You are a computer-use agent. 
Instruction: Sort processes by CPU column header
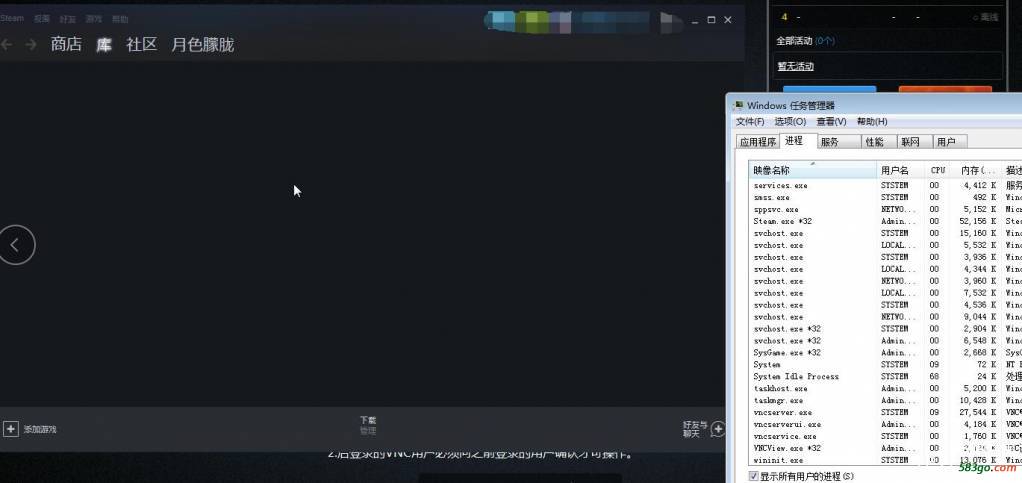tap(937, 170)
